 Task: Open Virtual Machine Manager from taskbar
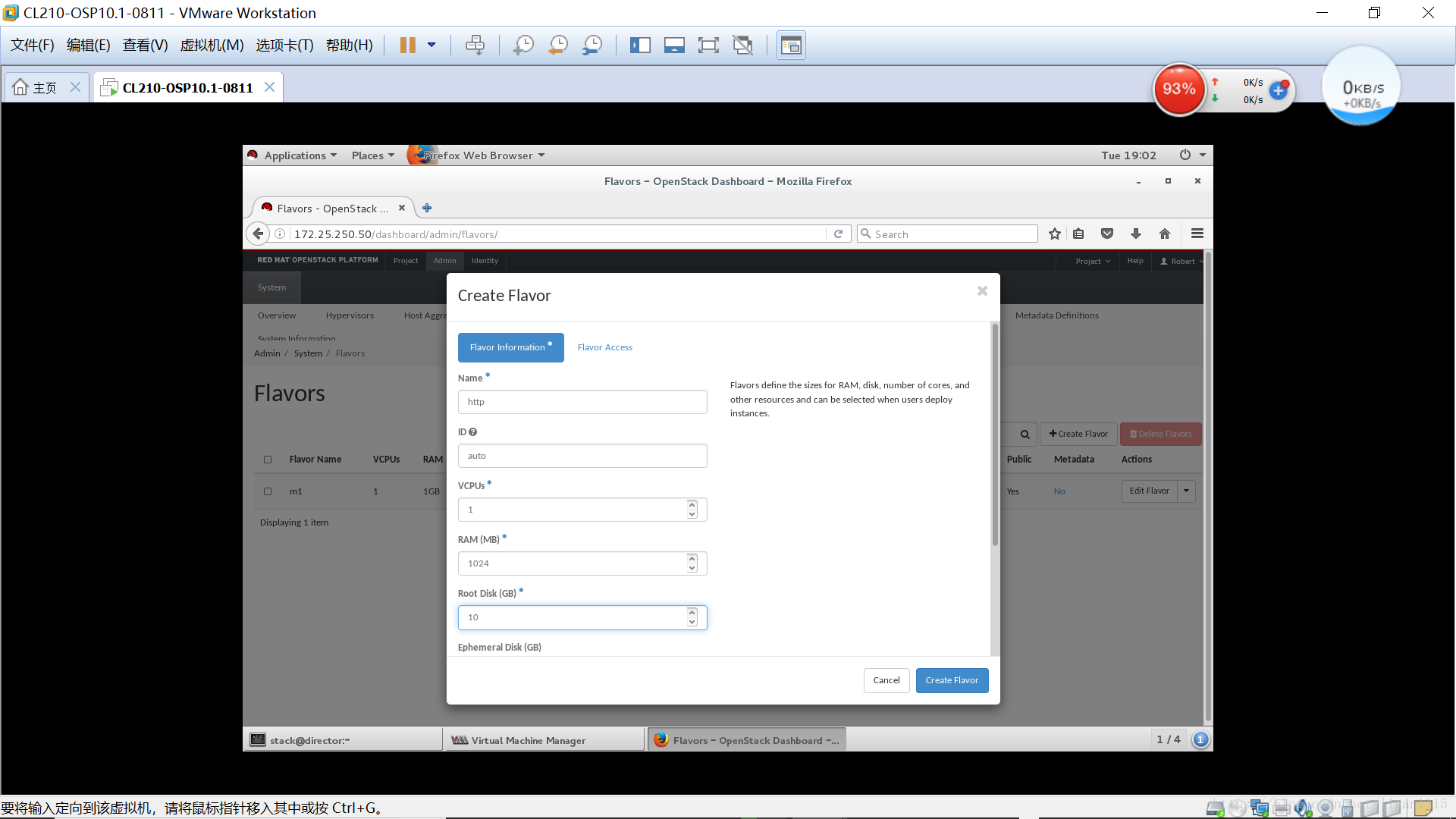544,740
